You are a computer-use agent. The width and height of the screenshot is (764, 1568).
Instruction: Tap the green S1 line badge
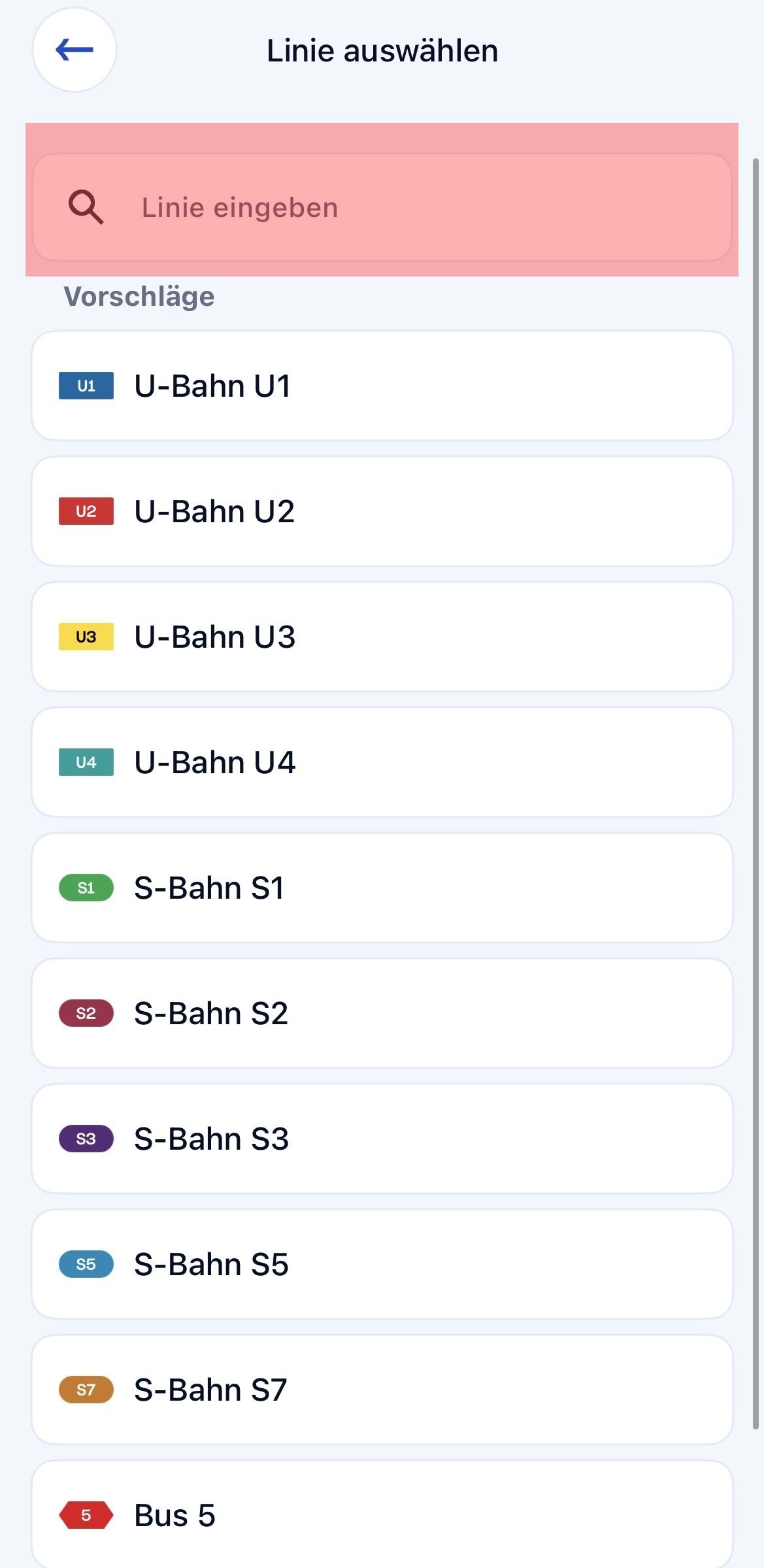pos(86,888)
